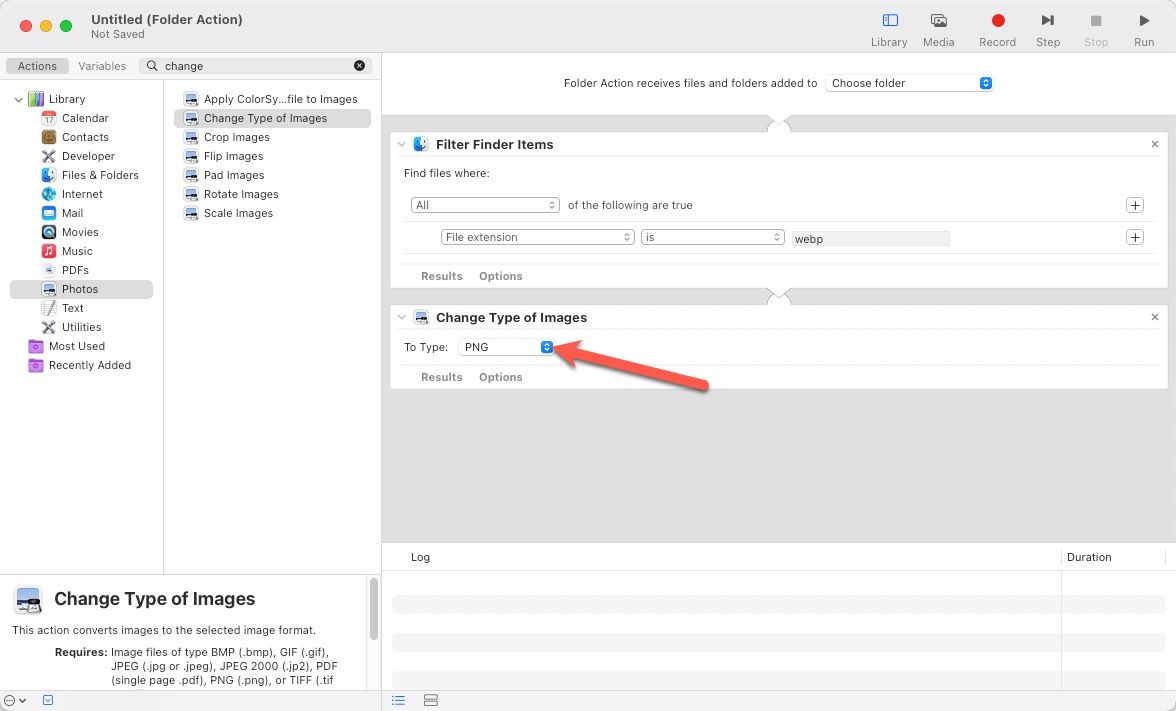Open the gear action menu at bottom left
The height and width of the screenshot is (711, 1176).
[x=15, y=700]
